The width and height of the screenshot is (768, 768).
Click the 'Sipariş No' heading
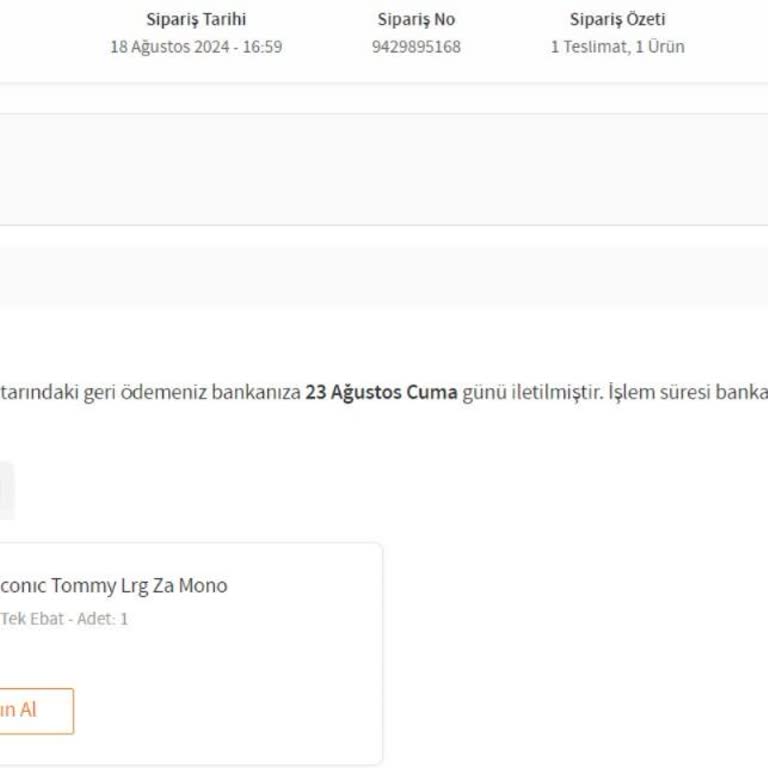(x=416, y=20)
